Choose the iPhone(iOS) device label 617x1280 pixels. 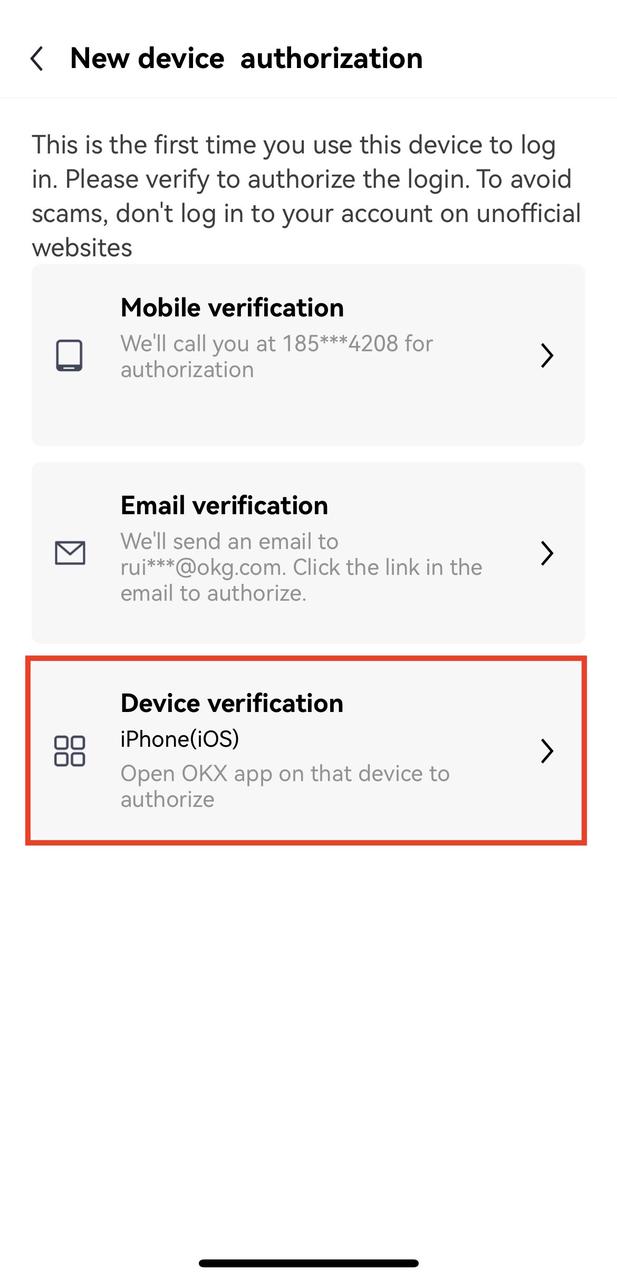pos(180,739)
